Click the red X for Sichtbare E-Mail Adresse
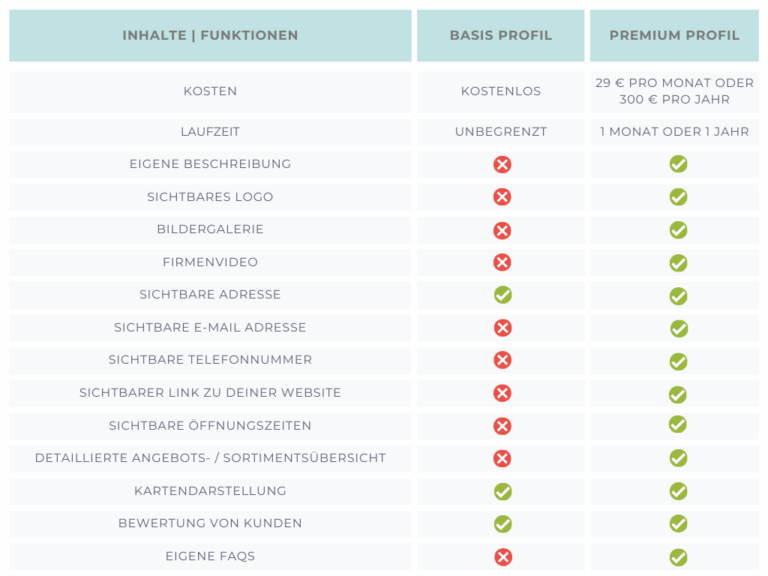Screen dimensions: 768x576 502,328
